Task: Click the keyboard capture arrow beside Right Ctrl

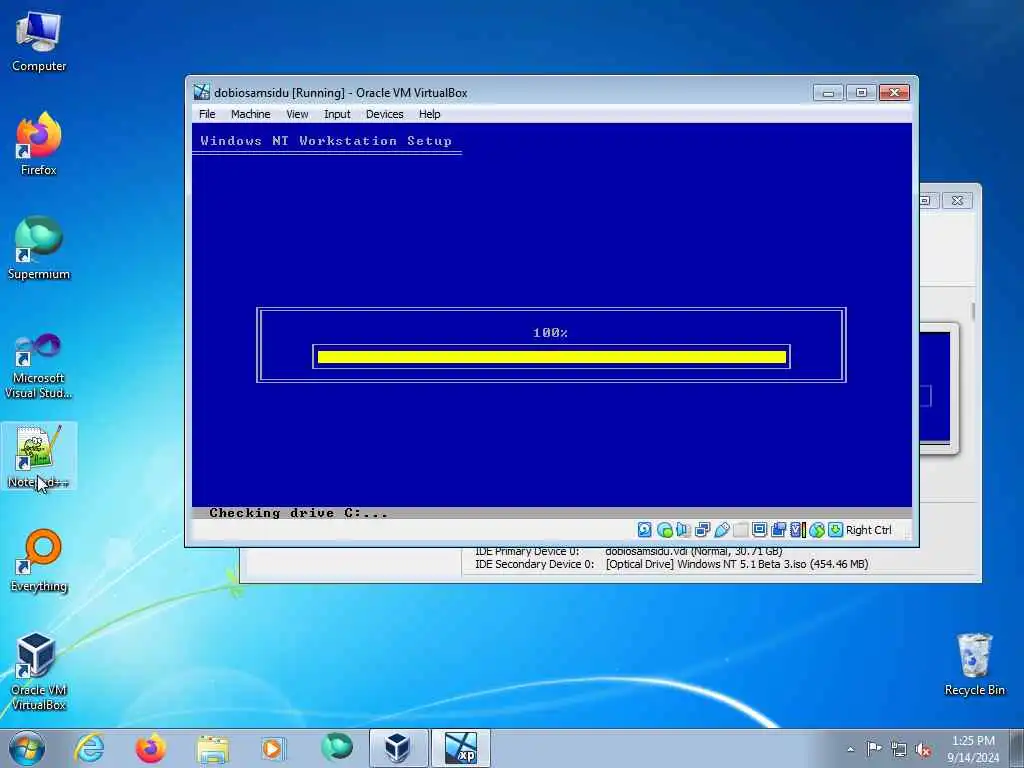Action: point(835,530)
